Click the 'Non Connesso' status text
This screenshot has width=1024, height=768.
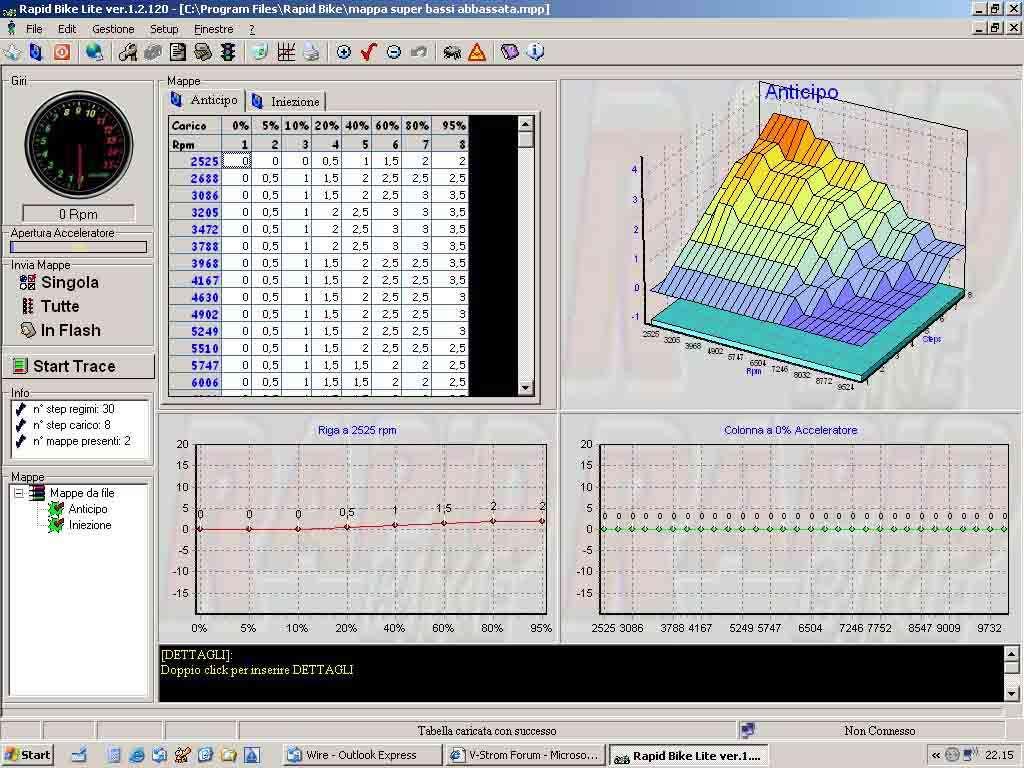point(880,731)
